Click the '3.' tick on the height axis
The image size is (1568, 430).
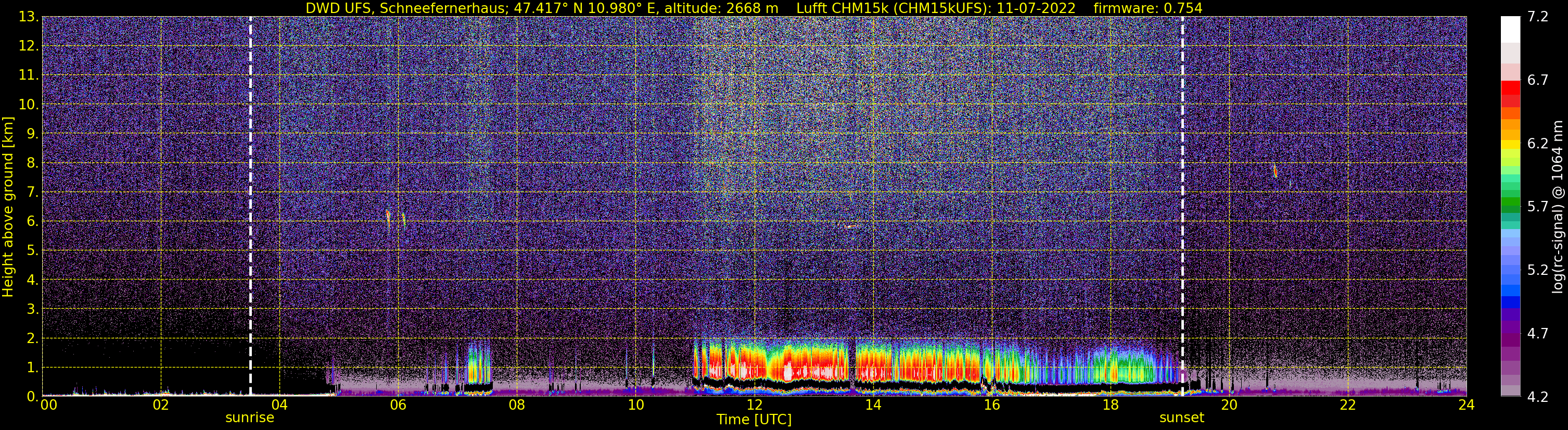[32, 309]
